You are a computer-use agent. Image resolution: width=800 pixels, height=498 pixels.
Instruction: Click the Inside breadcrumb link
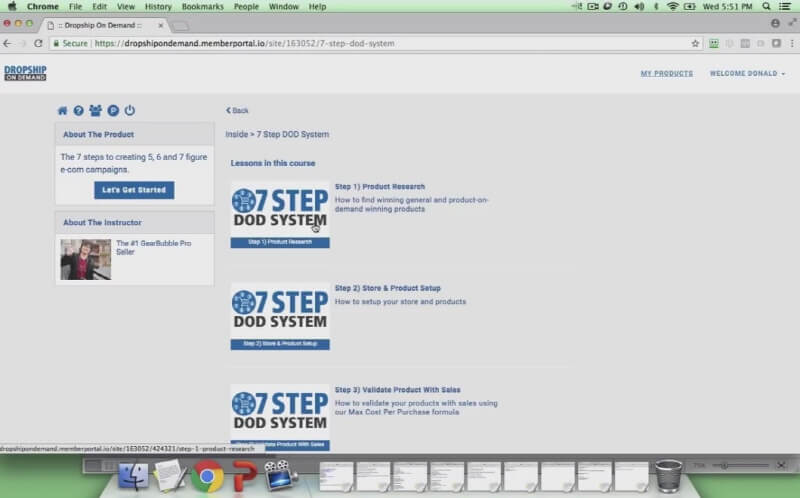pyautogui.click(x=237, y=134)
